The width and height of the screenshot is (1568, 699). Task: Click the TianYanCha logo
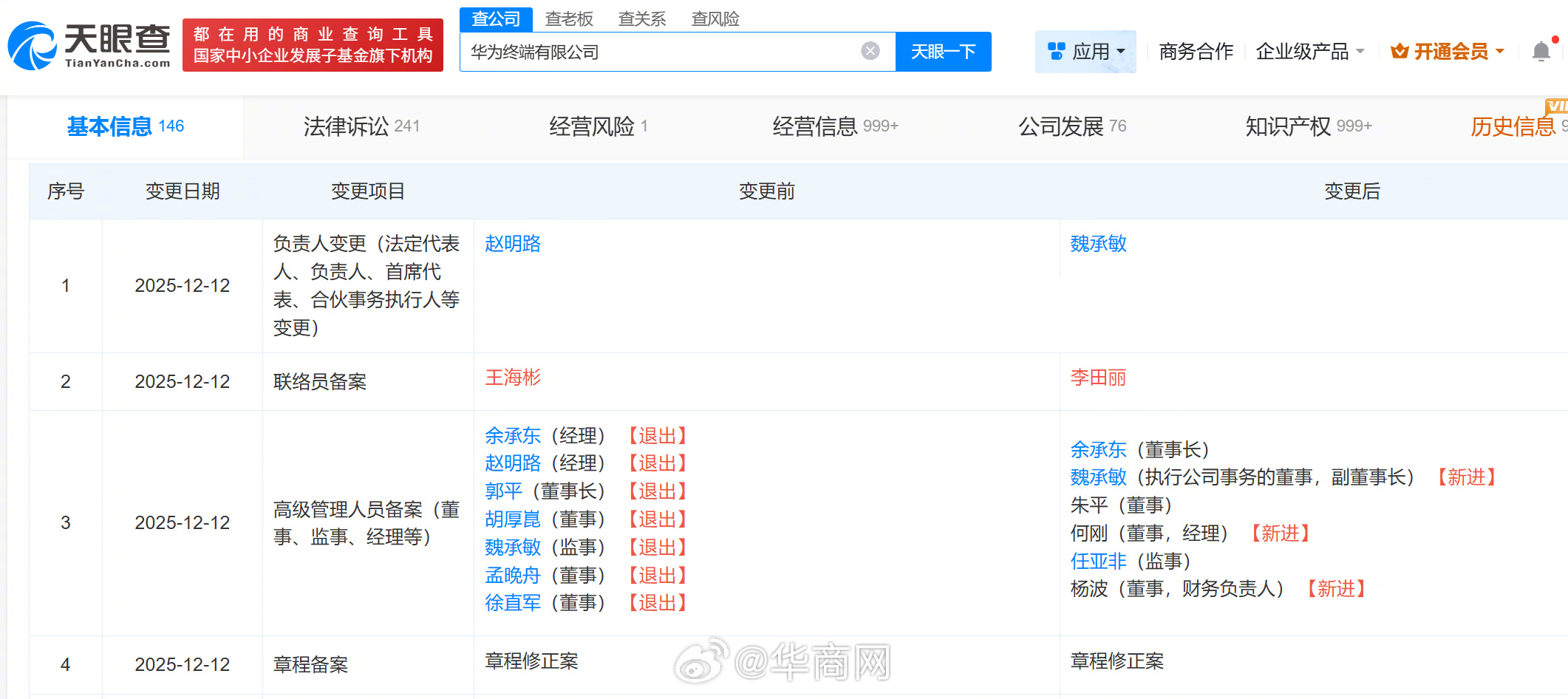(x=89, y=46)
